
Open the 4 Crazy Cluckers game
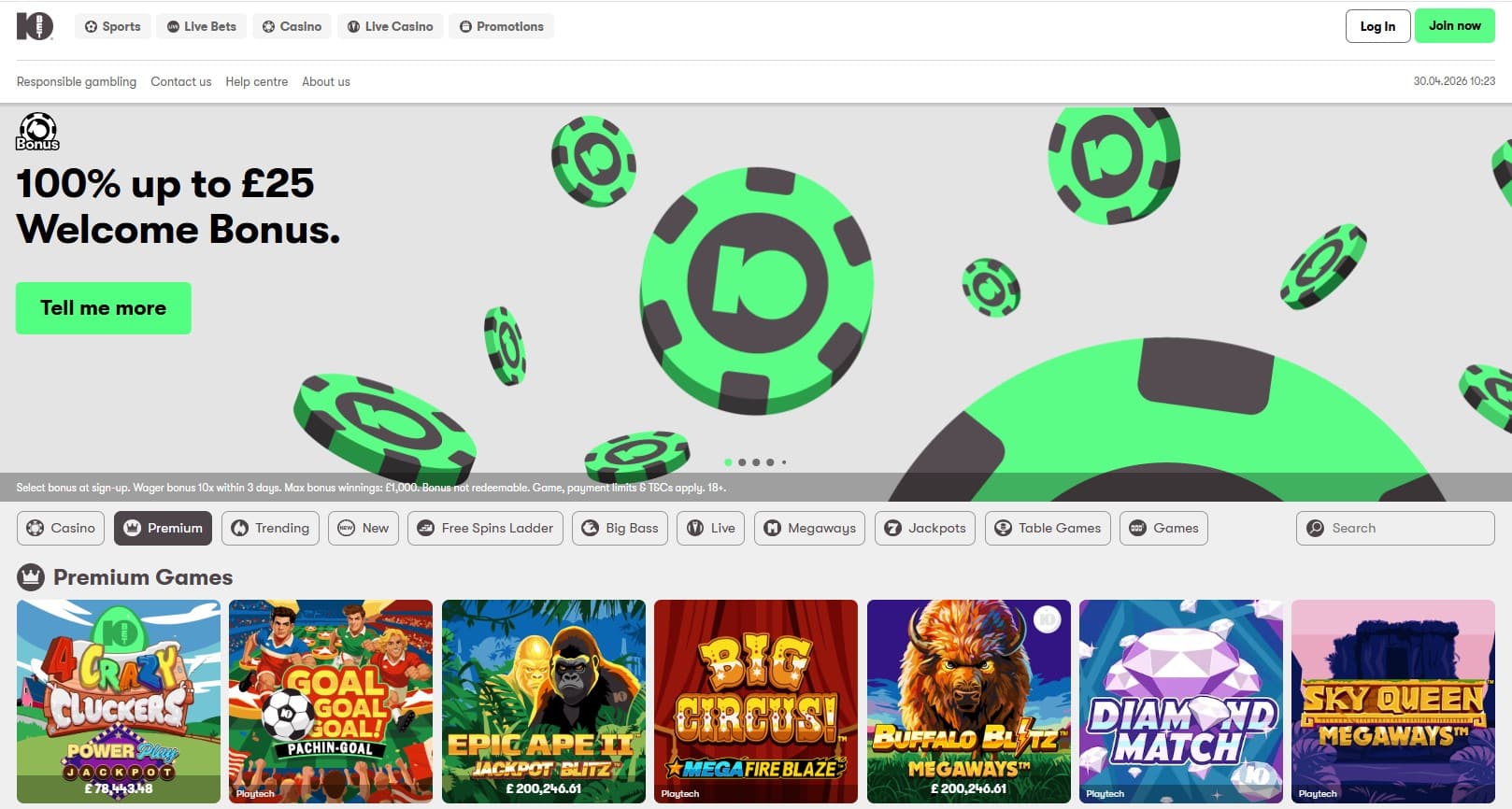tap(119, 702)
